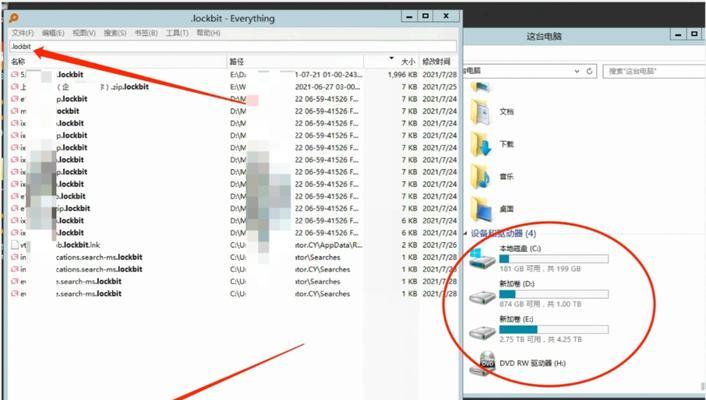This screenshot has width=706, height=400.
Task: Open the 搜索(S) menu in Everything
Action: (115, 33)
